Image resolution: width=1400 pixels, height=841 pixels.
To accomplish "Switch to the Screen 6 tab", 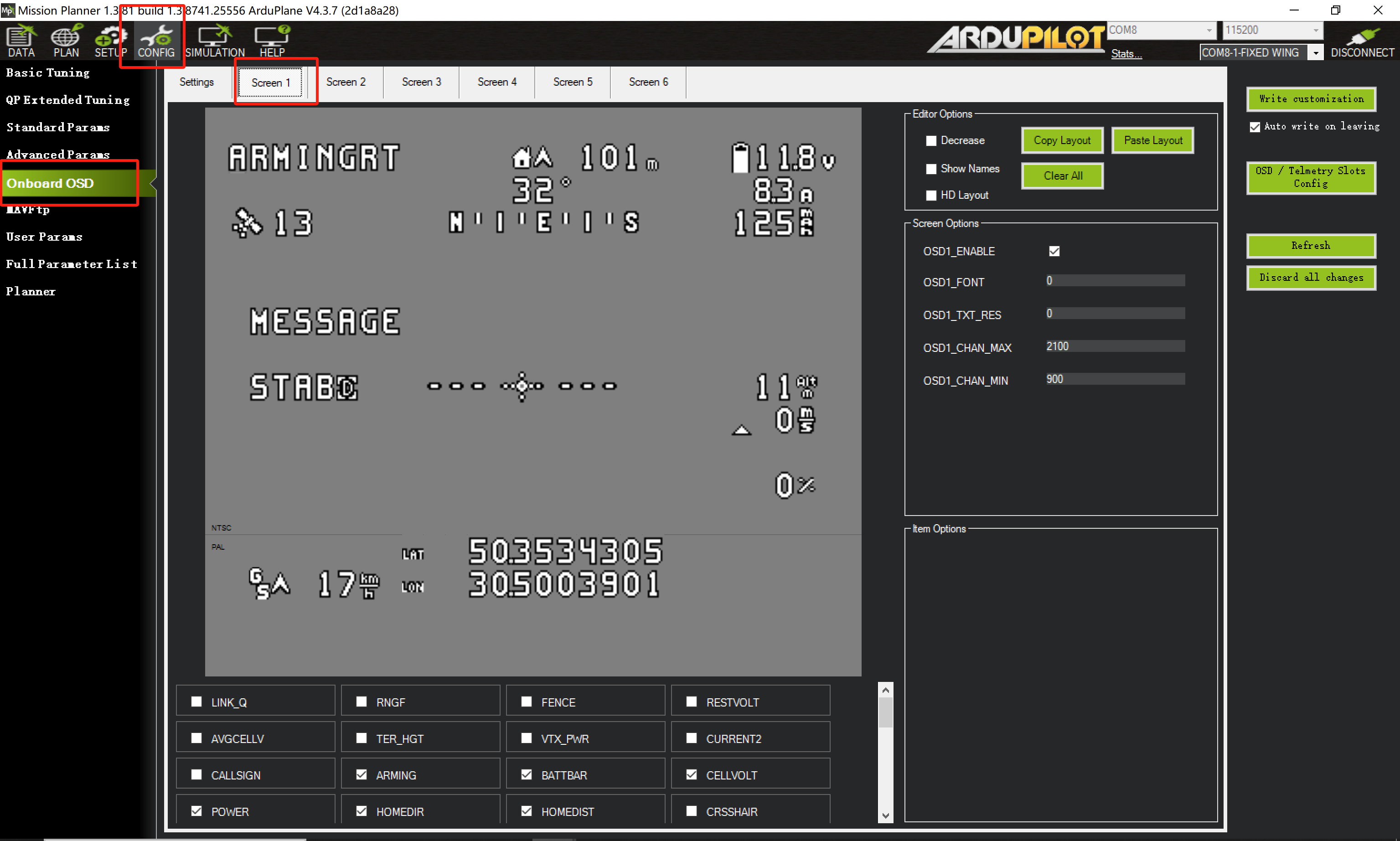I will (648, 82).
